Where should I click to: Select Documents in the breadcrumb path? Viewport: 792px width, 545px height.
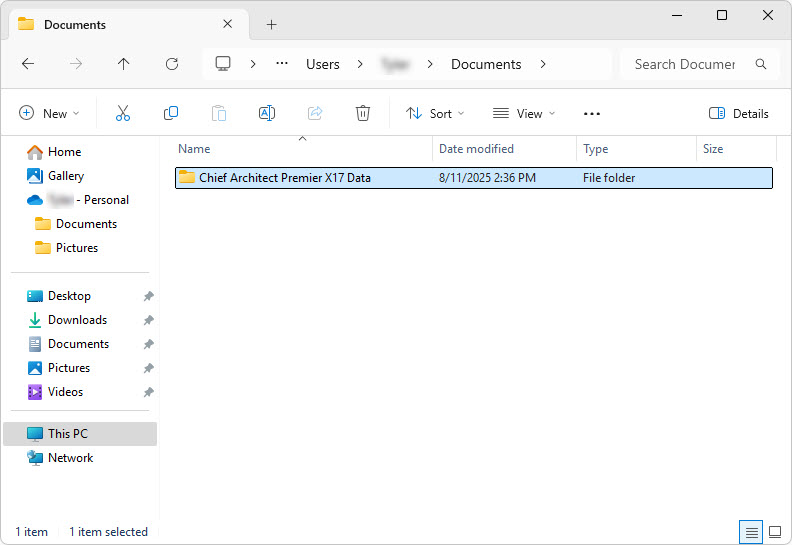486,64
